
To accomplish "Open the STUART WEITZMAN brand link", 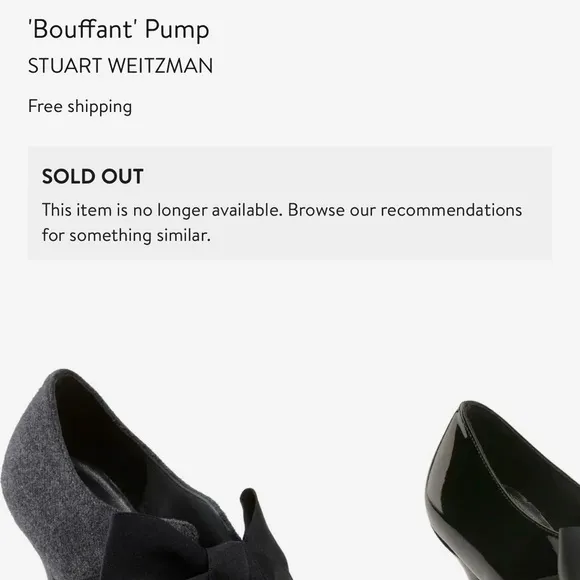I will point(120,66).
